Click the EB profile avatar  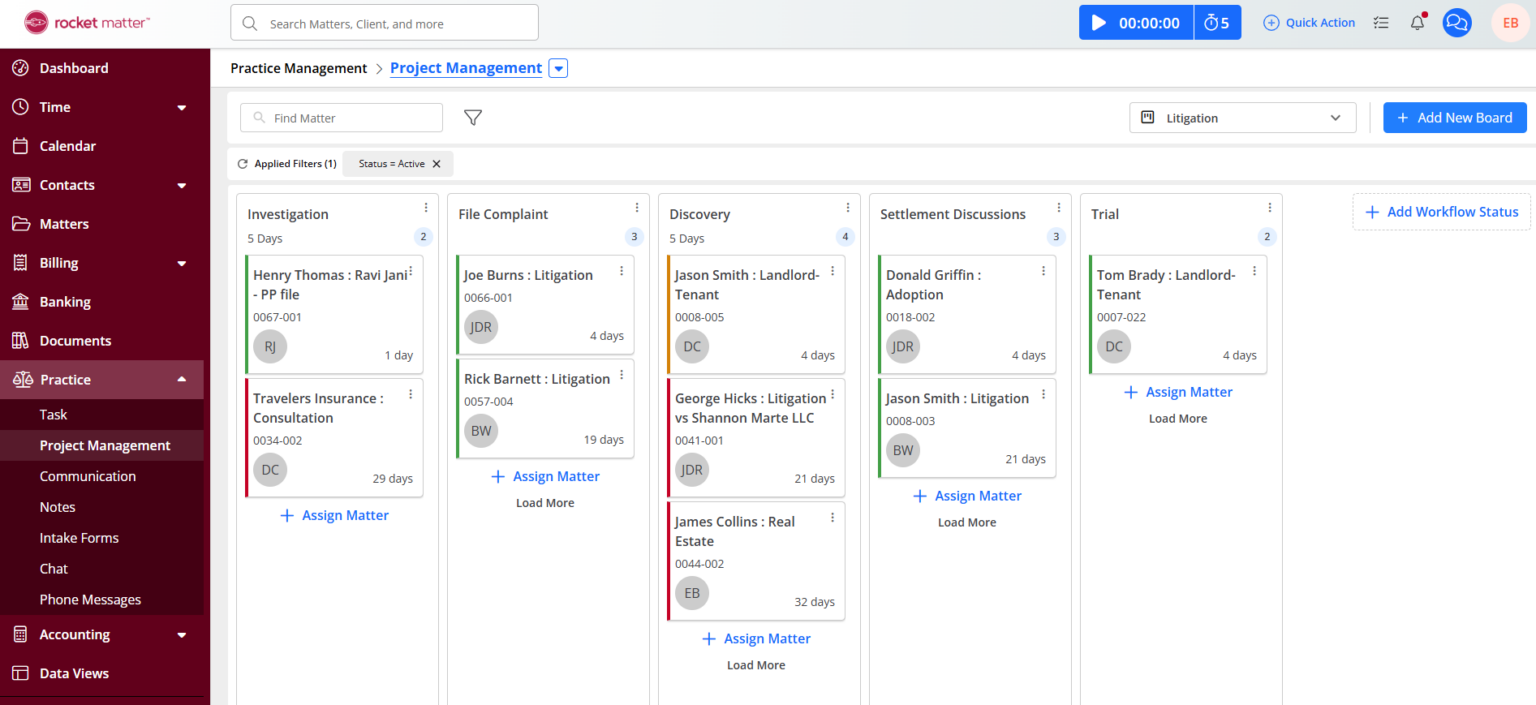point(1510,22)
